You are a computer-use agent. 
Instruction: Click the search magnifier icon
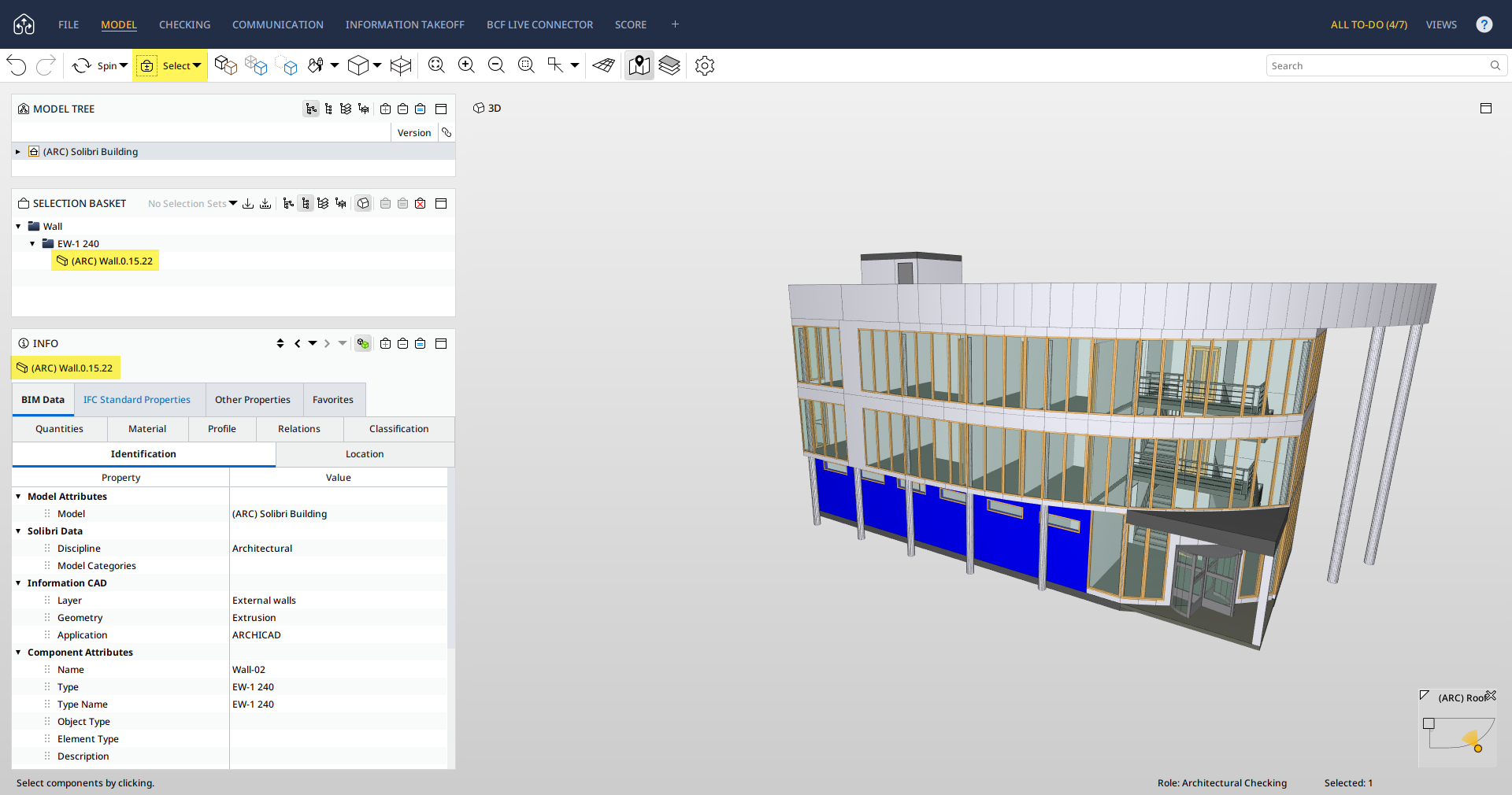pos(1495,65)
